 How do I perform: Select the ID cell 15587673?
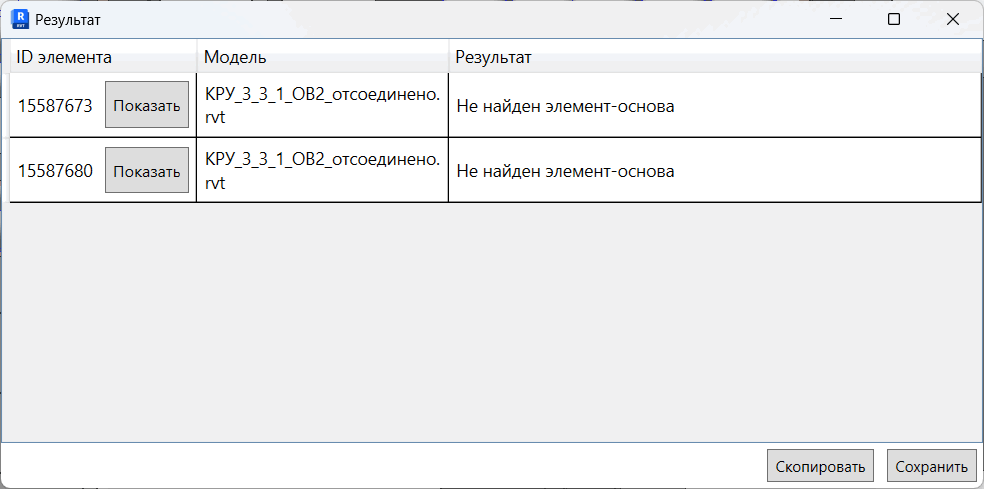(55, 106)
